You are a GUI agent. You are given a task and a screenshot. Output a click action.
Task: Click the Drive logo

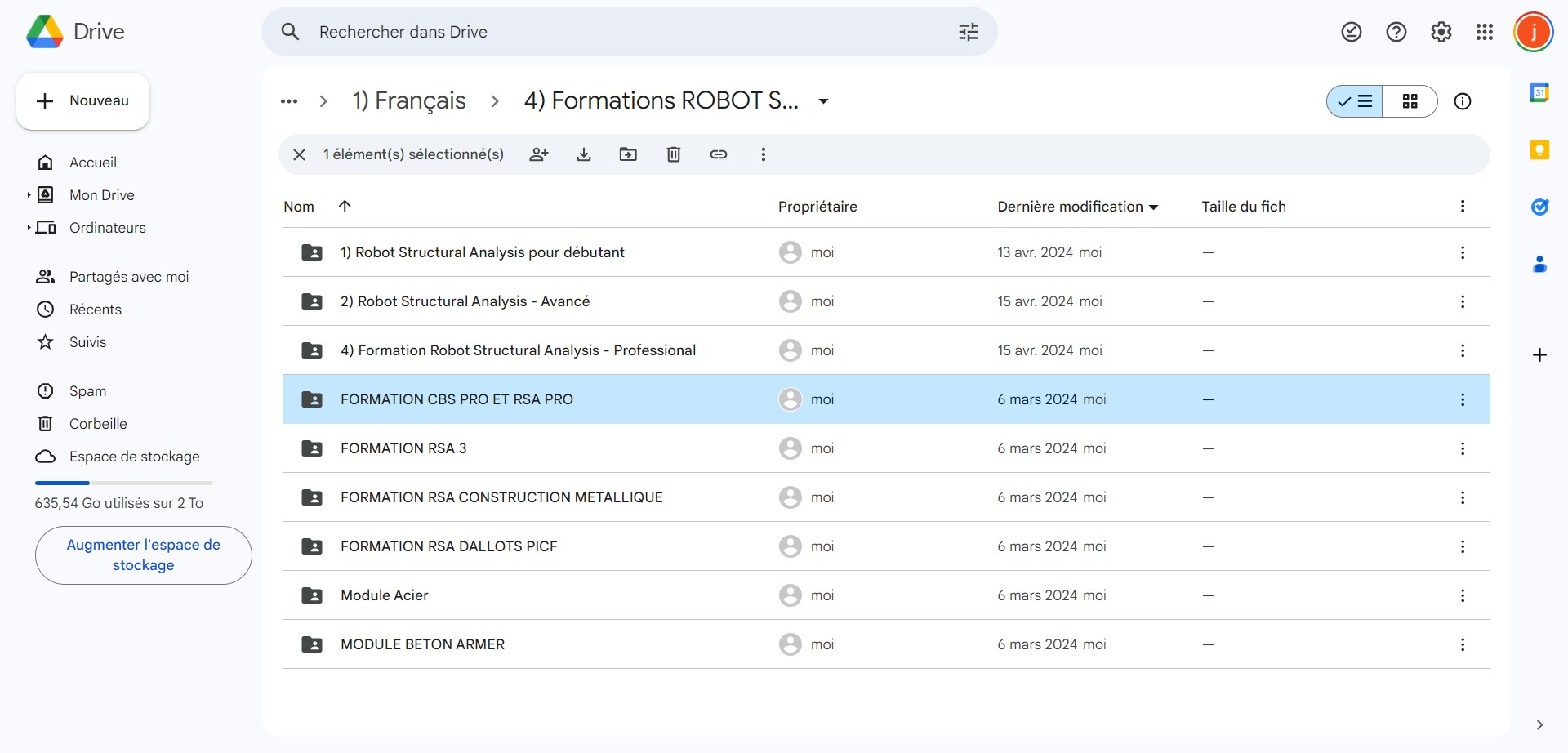click(x=75, y=32)
